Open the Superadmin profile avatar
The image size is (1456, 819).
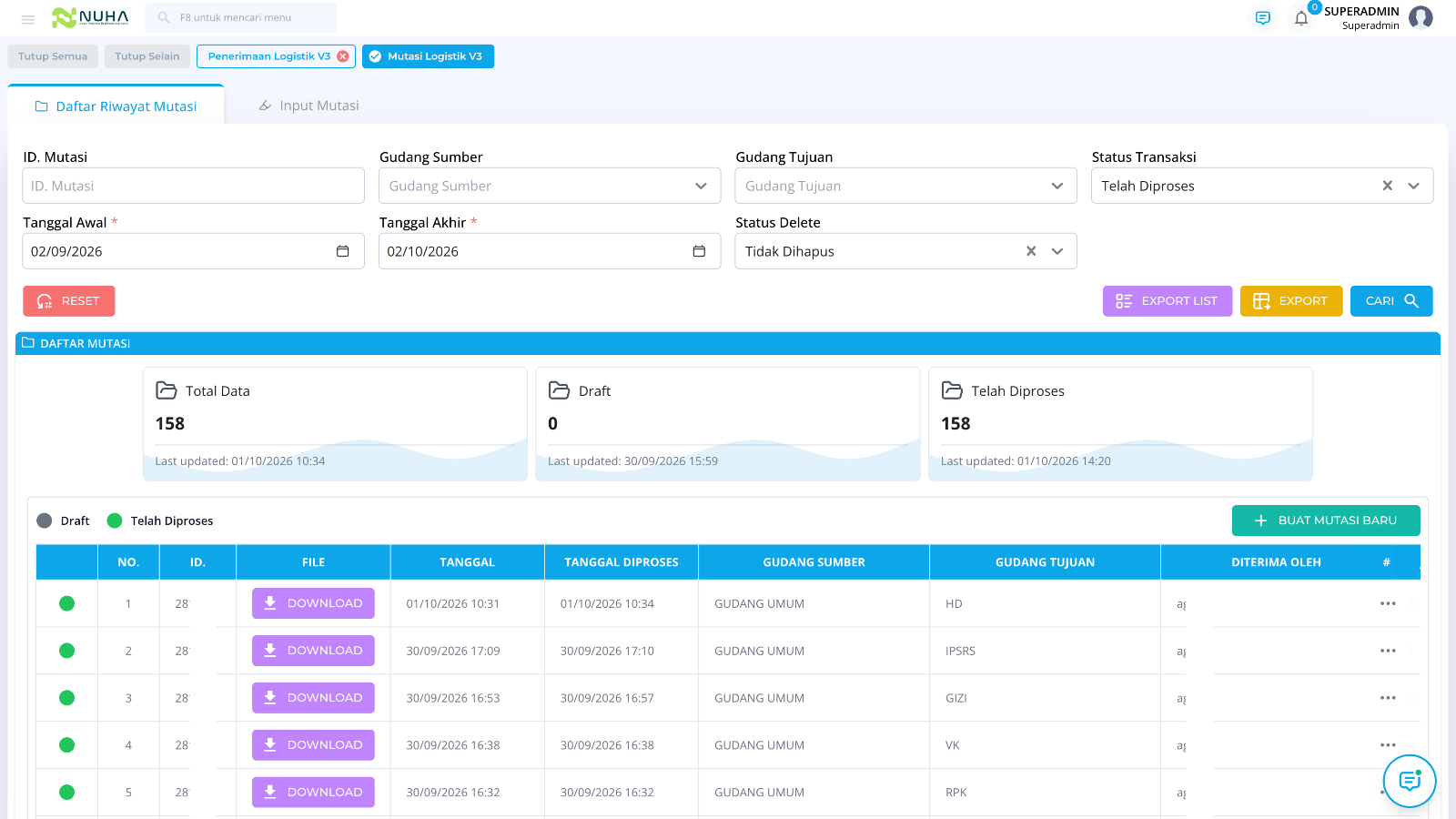tap(1421, 17)
